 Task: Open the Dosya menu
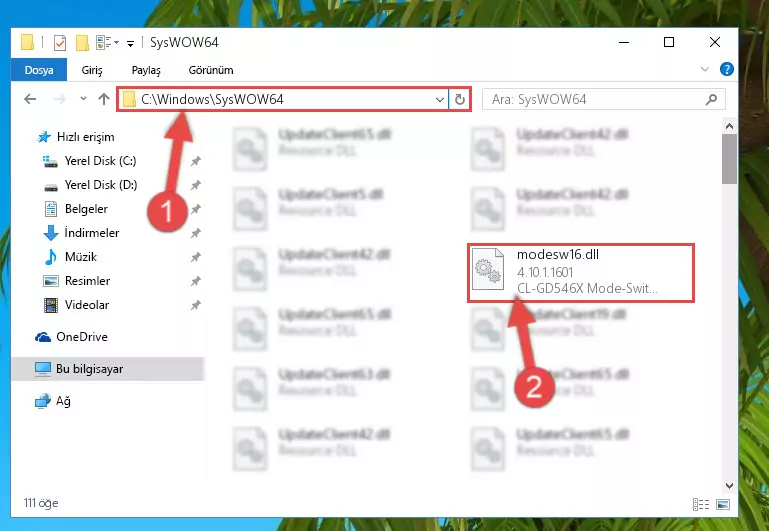click(x=39, y=70)
